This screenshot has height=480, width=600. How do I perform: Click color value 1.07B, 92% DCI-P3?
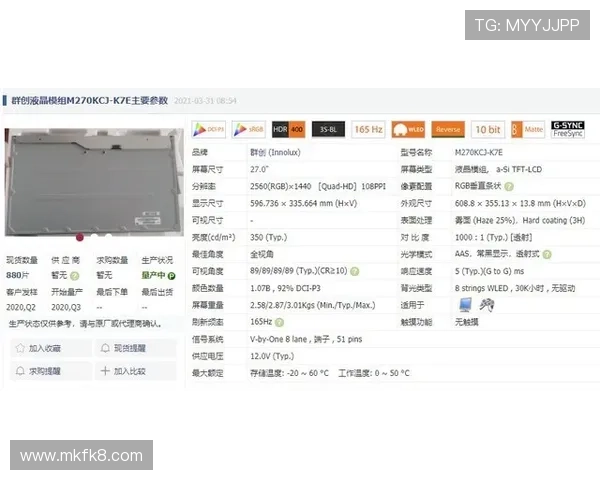[x=285, y=288]
